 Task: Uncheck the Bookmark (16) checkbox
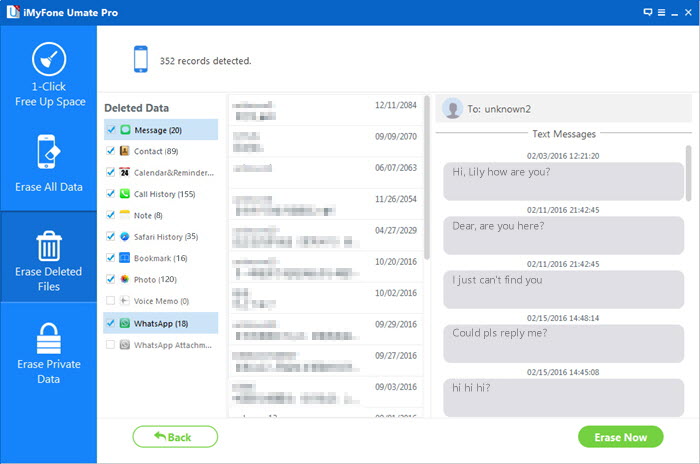coord(110,258)
